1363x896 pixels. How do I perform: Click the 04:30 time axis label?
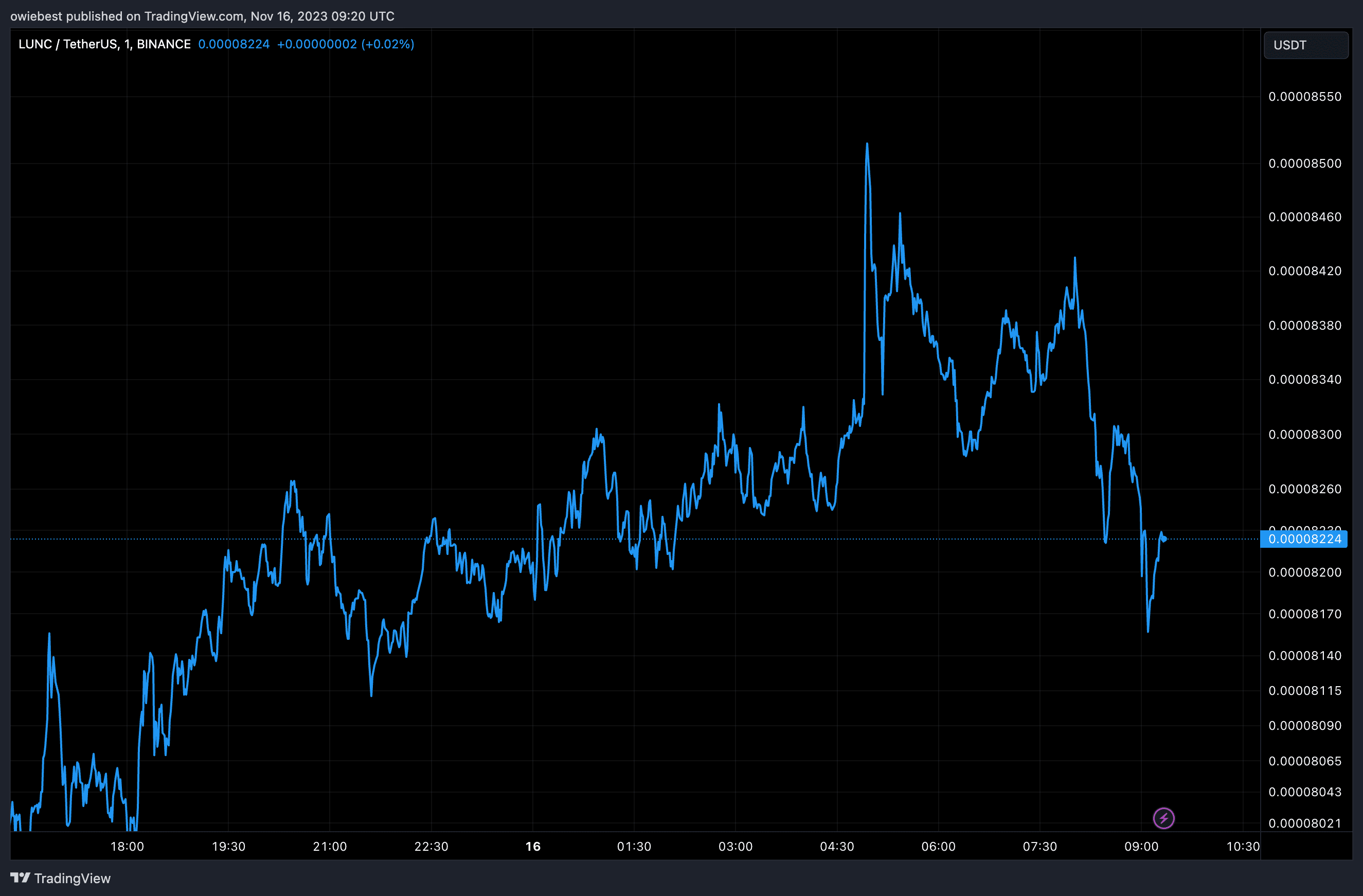[837, 846]
